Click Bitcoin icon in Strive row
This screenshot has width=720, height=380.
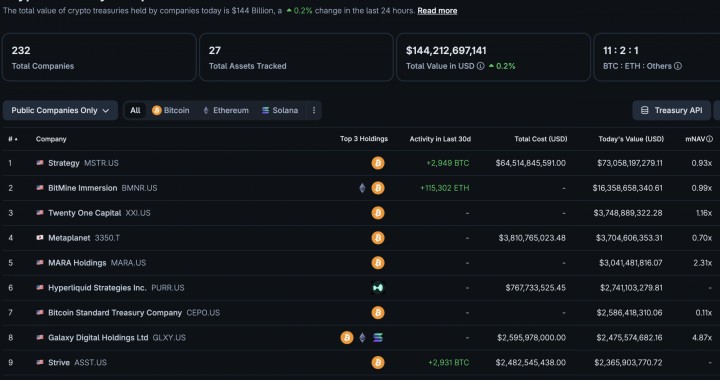coord(377,363)
